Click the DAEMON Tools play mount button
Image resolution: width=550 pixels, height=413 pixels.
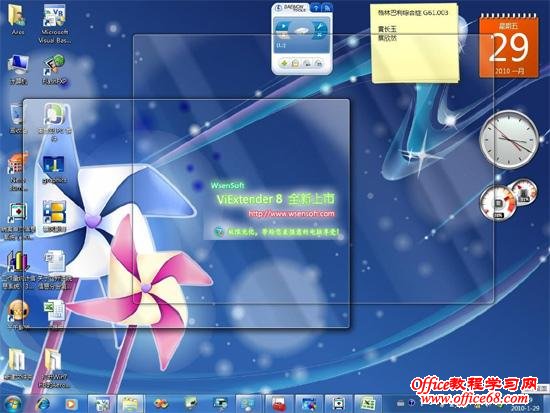[282, 27]
